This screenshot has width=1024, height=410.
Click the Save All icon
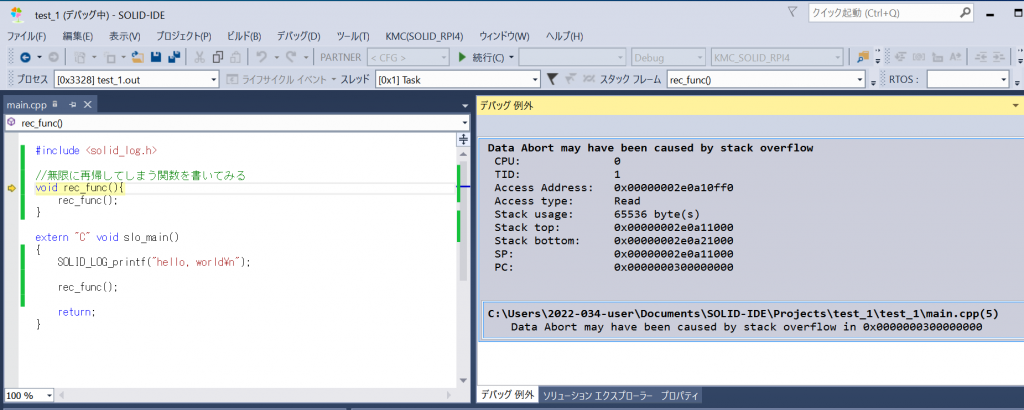tap(174, 57)
